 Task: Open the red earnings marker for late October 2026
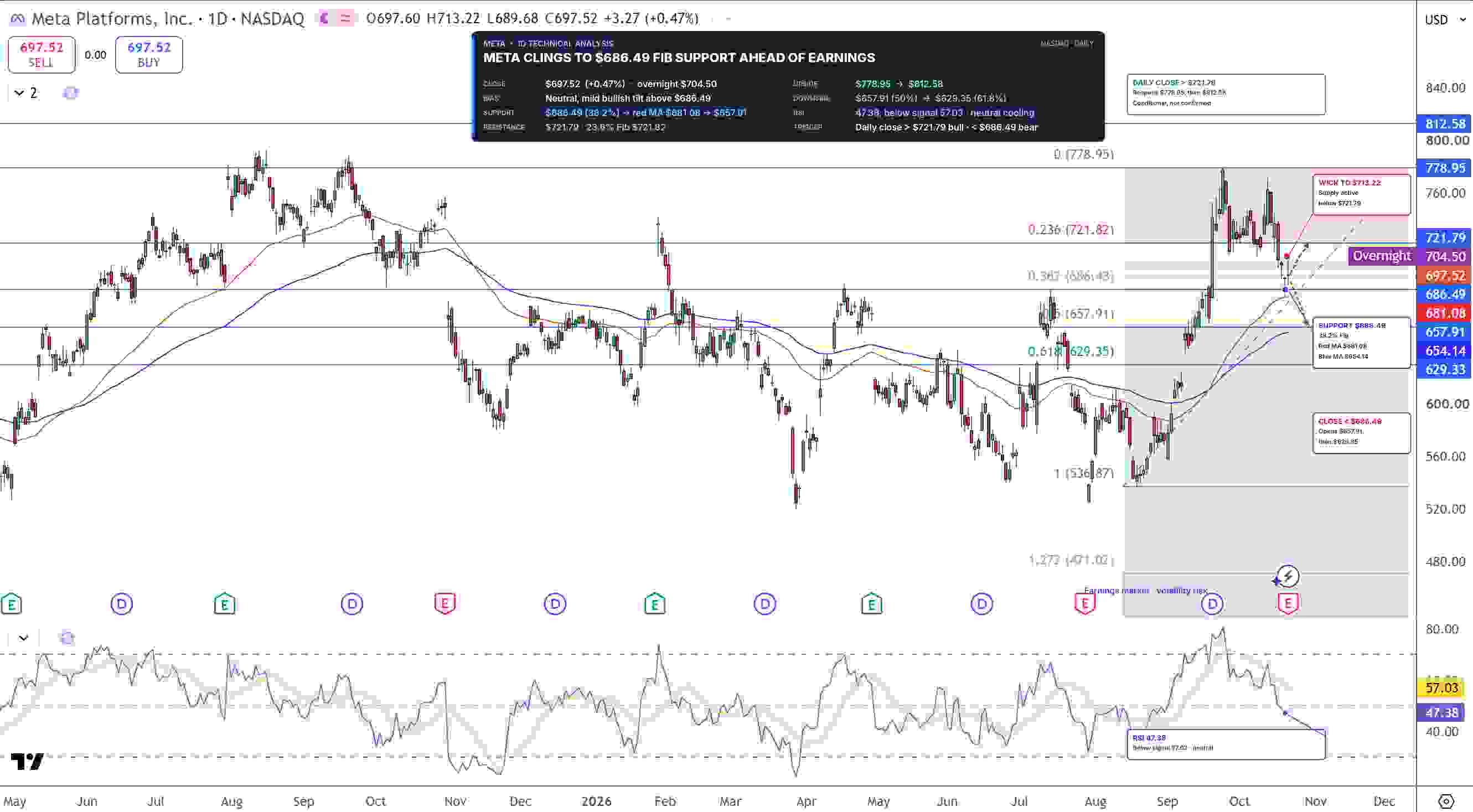coord(1288,603)
